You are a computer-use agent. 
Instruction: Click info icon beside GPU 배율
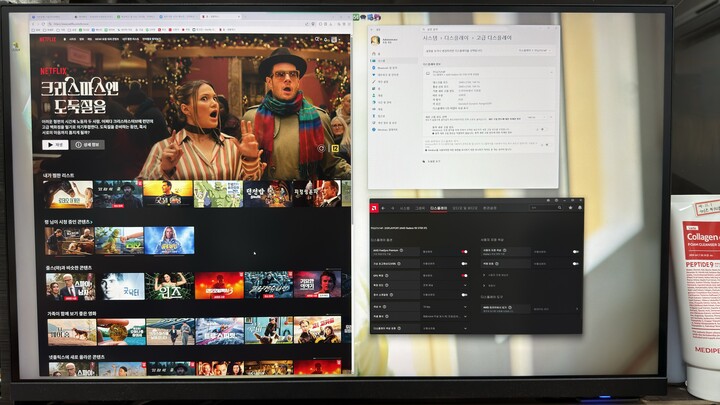(x=387, y=276)
